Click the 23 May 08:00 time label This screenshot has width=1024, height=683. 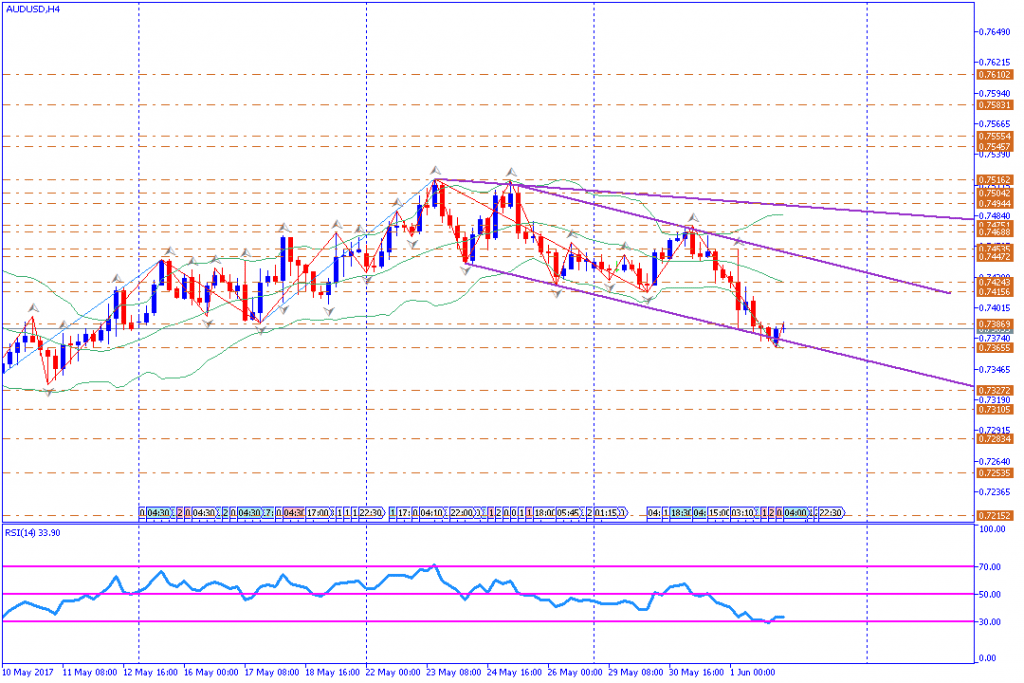coord(455,672)
